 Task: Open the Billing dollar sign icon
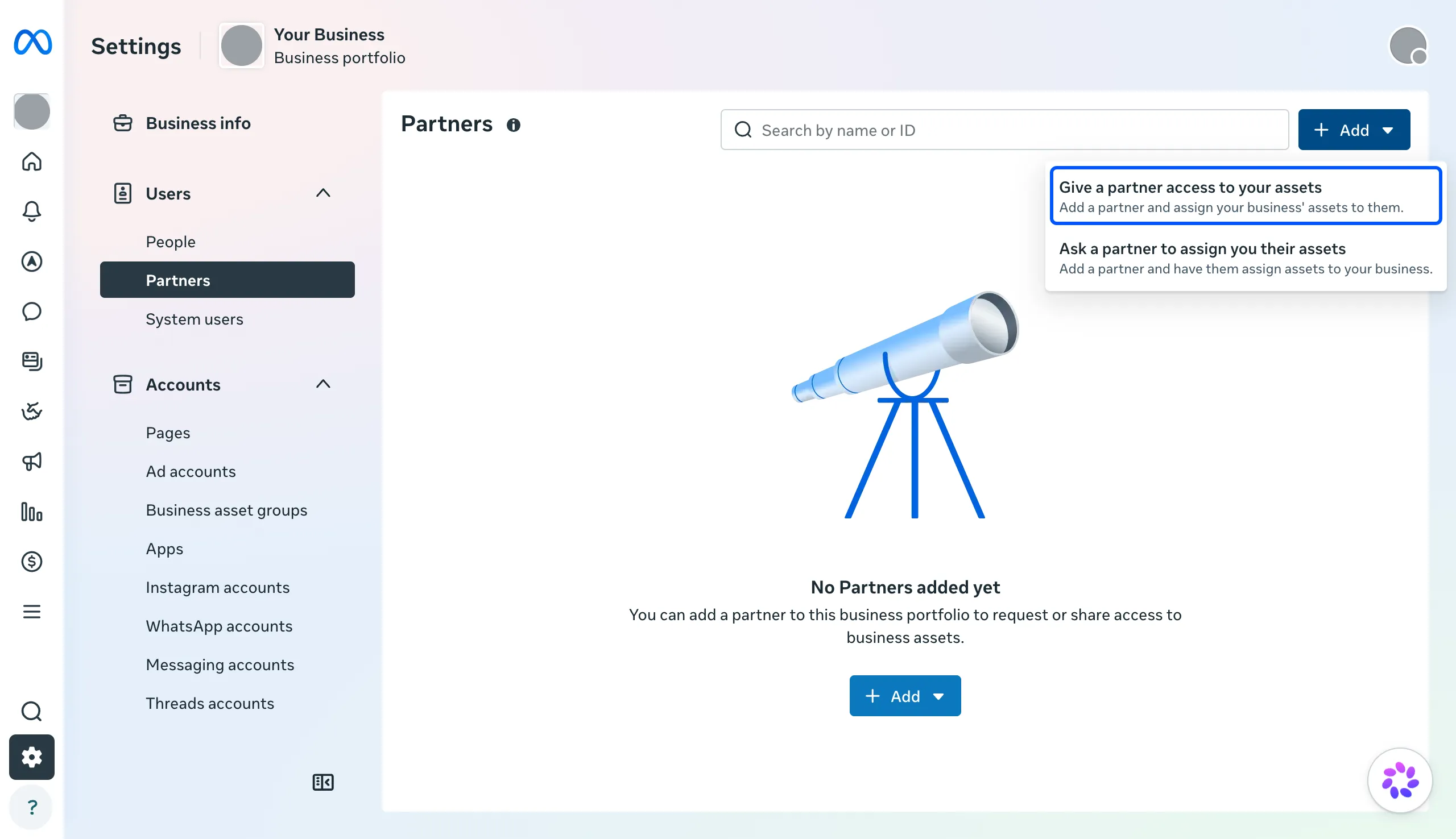32,561
